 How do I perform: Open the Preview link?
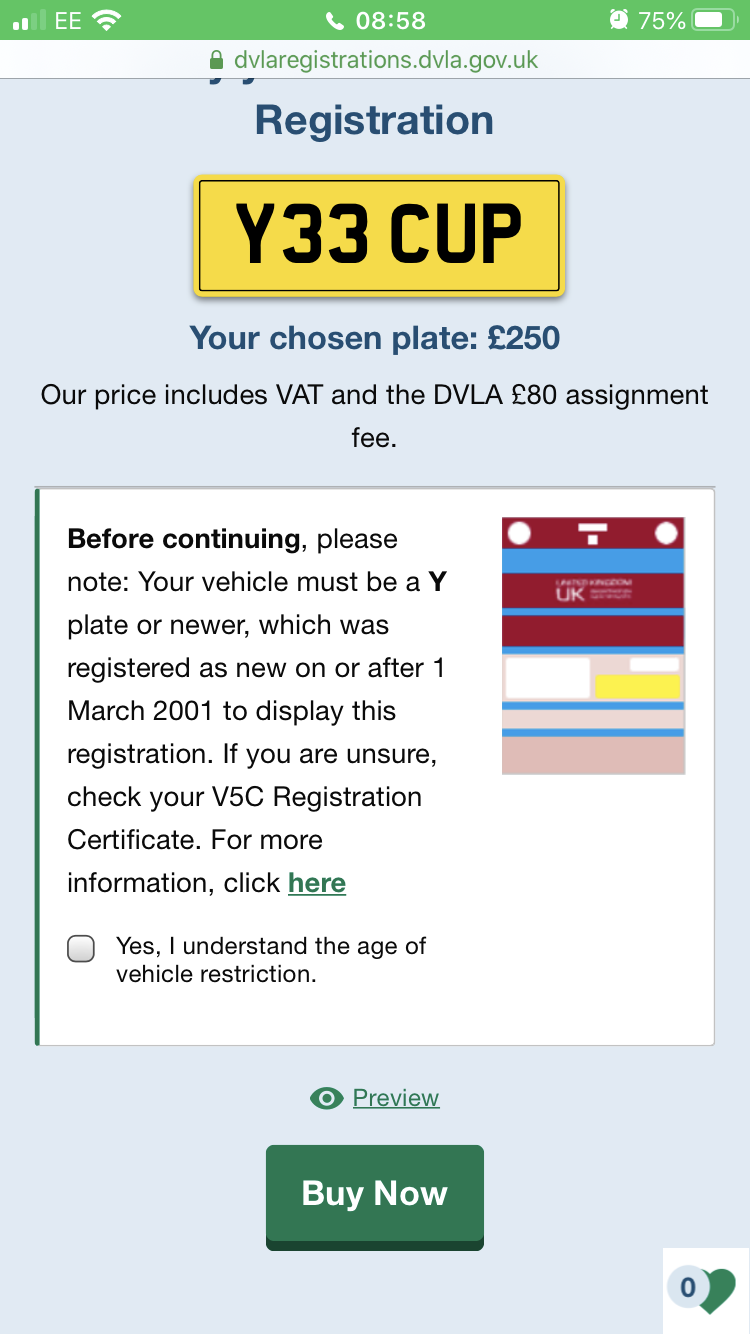tap(396, 1098)
